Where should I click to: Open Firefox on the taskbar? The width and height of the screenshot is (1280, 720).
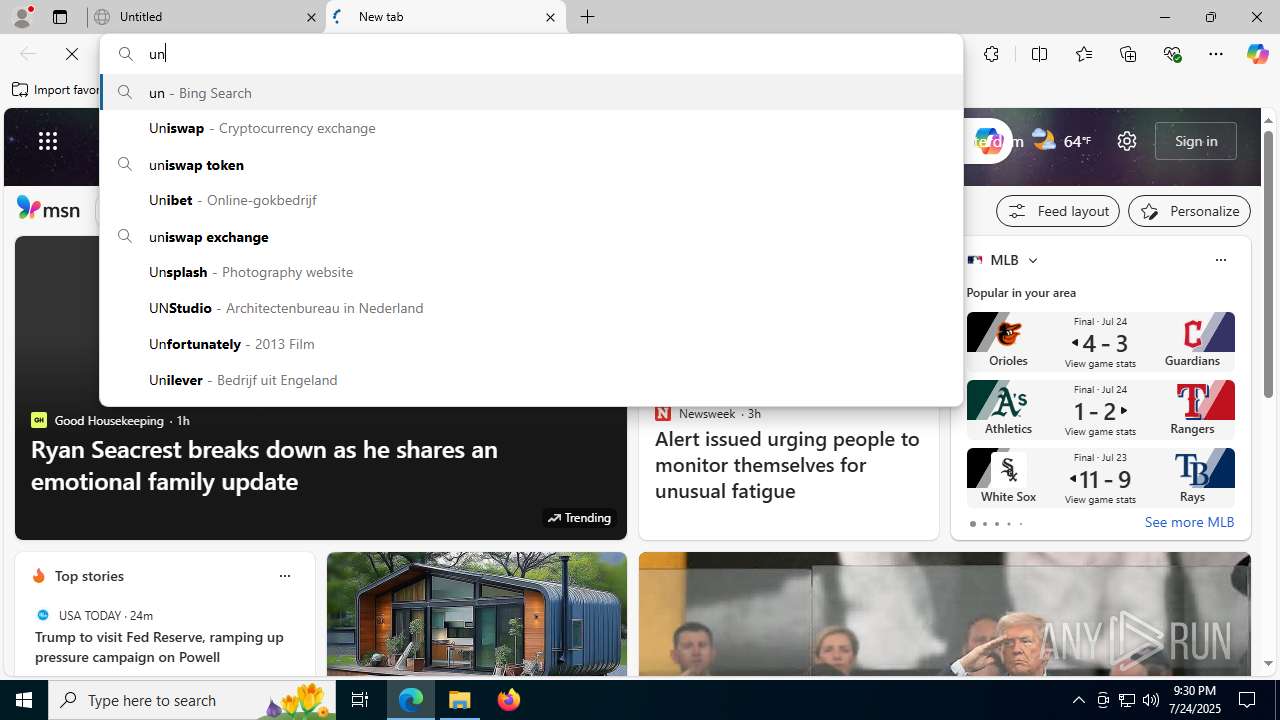point(509,700)
